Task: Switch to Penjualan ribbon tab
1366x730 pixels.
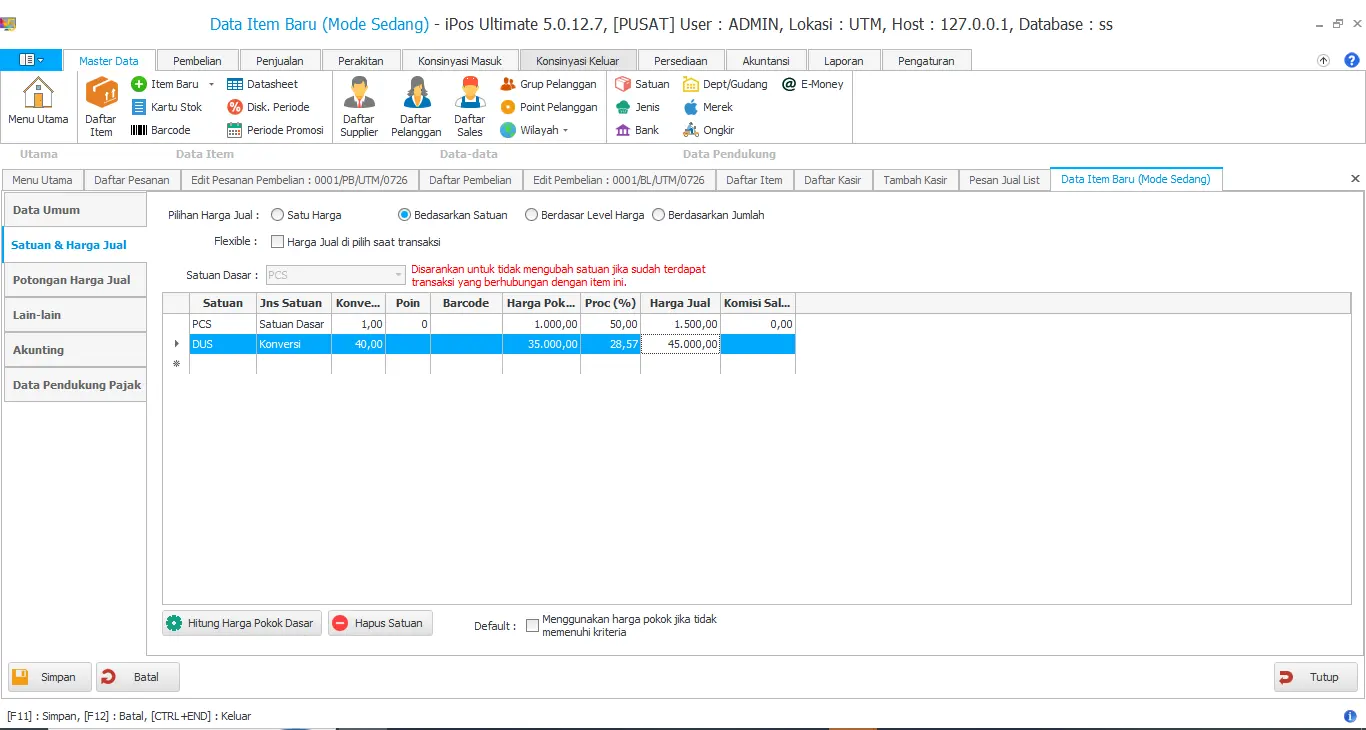Action: (x=279, y=61)
